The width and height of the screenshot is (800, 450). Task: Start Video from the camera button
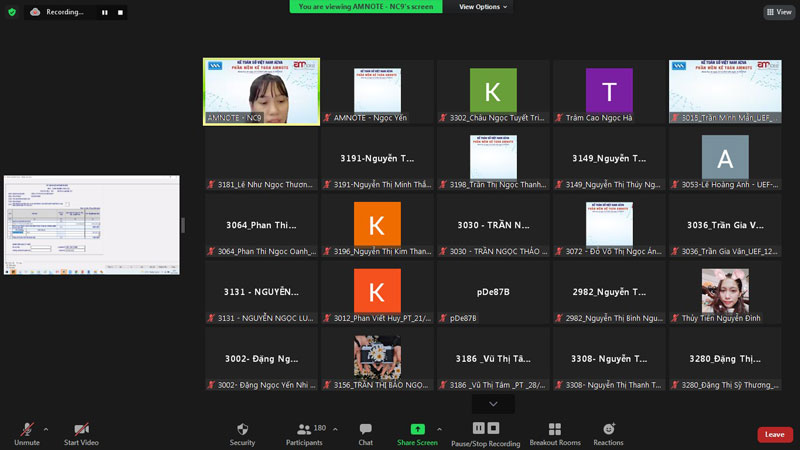pyautogui.click(x=81, y=431)
